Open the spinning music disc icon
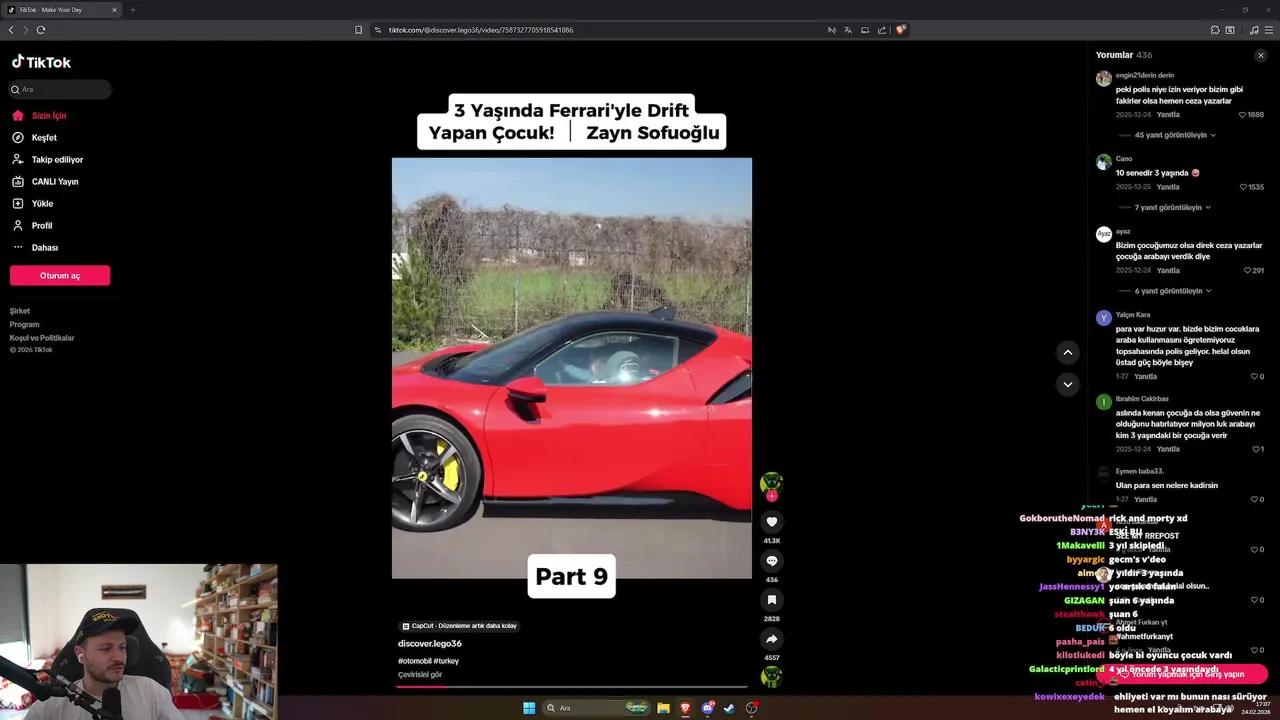 coord(771,677)
